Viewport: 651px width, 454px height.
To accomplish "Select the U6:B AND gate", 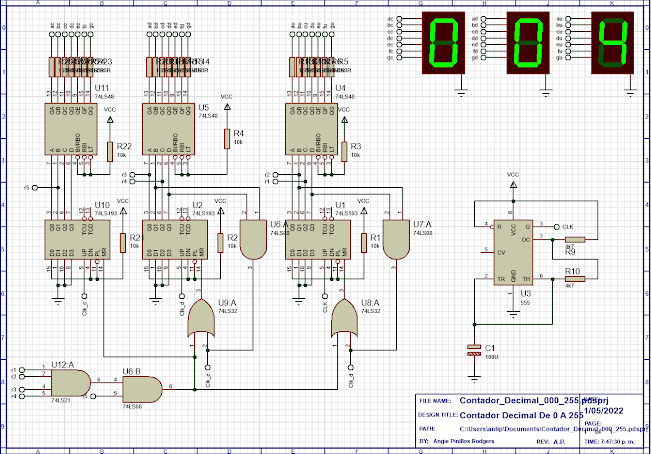I will (x=142, y=389).
